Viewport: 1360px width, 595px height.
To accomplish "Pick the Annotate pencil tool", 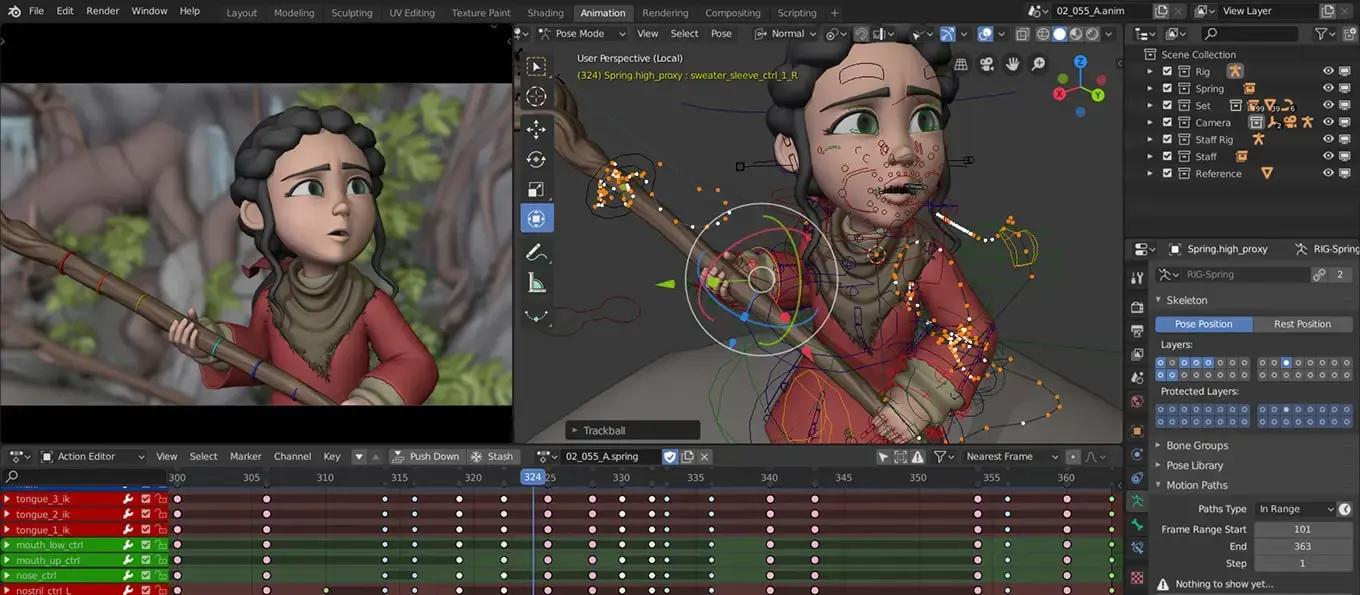I will pos(536,252).
